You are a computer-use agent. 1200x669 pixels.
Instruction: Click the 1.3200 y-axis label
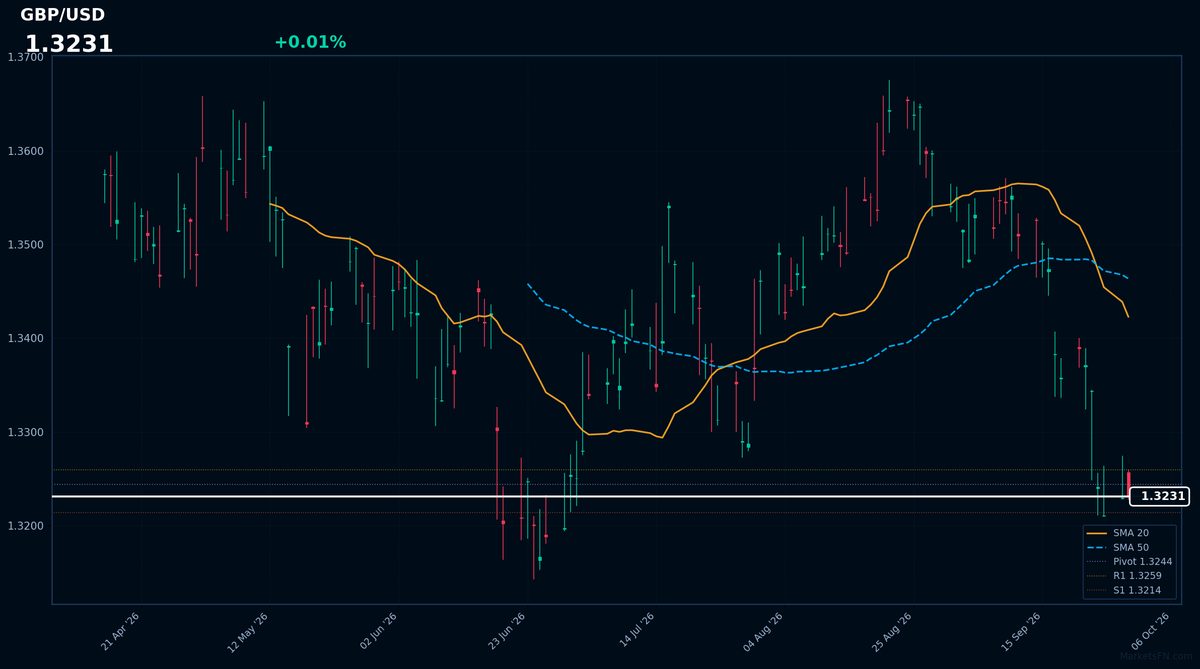26,526
